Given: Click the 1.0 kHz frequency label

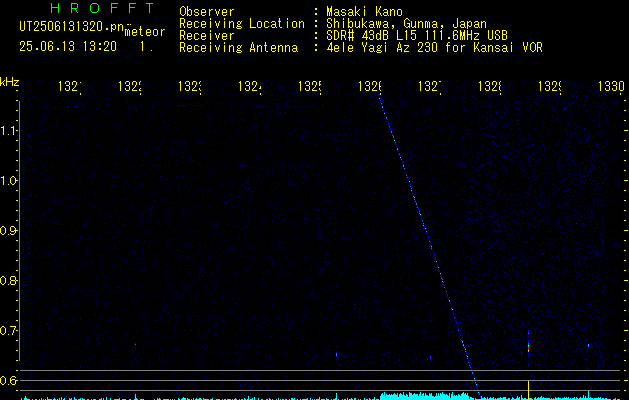Looking at the screenshot, I should 8,181.
